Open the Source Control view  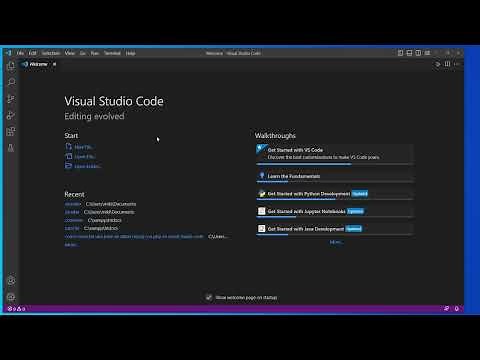11,99
